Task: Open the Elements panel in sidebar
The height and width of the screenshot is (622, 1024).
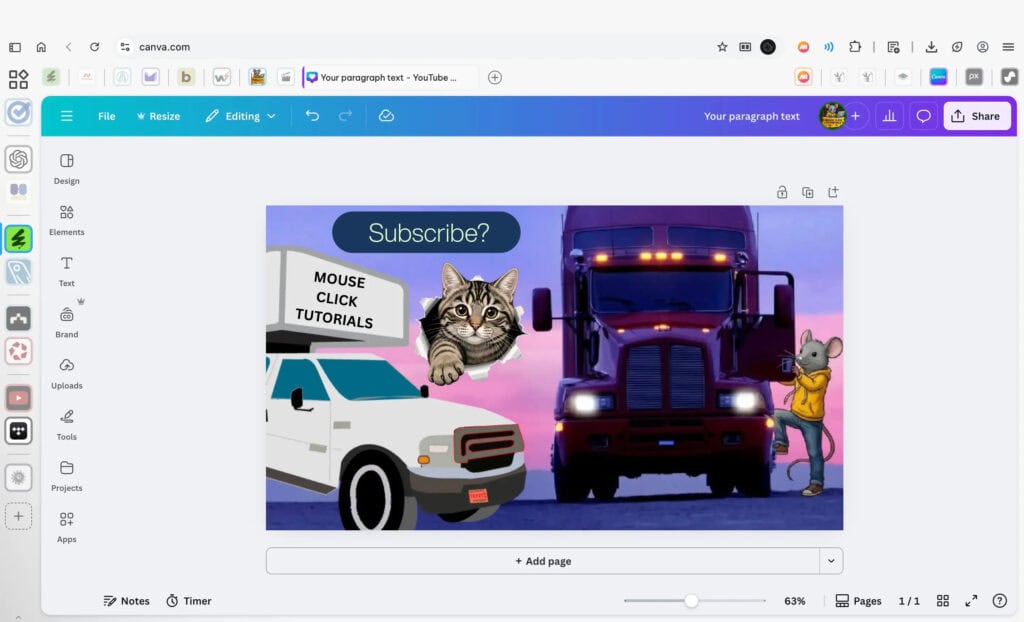Action: pyautogui.click(x=66, y=219)
